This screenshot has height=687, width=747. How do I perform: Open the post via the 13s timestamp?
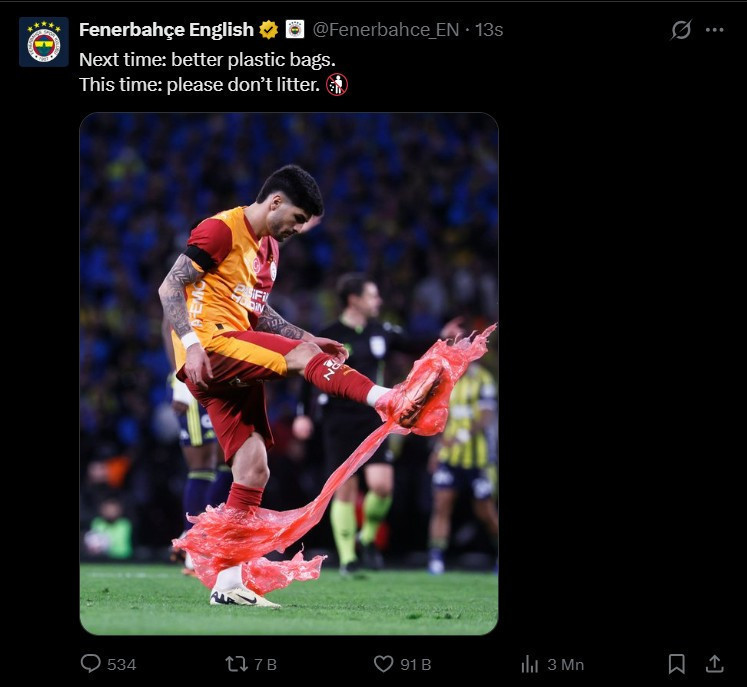click(x=489, y=30)
